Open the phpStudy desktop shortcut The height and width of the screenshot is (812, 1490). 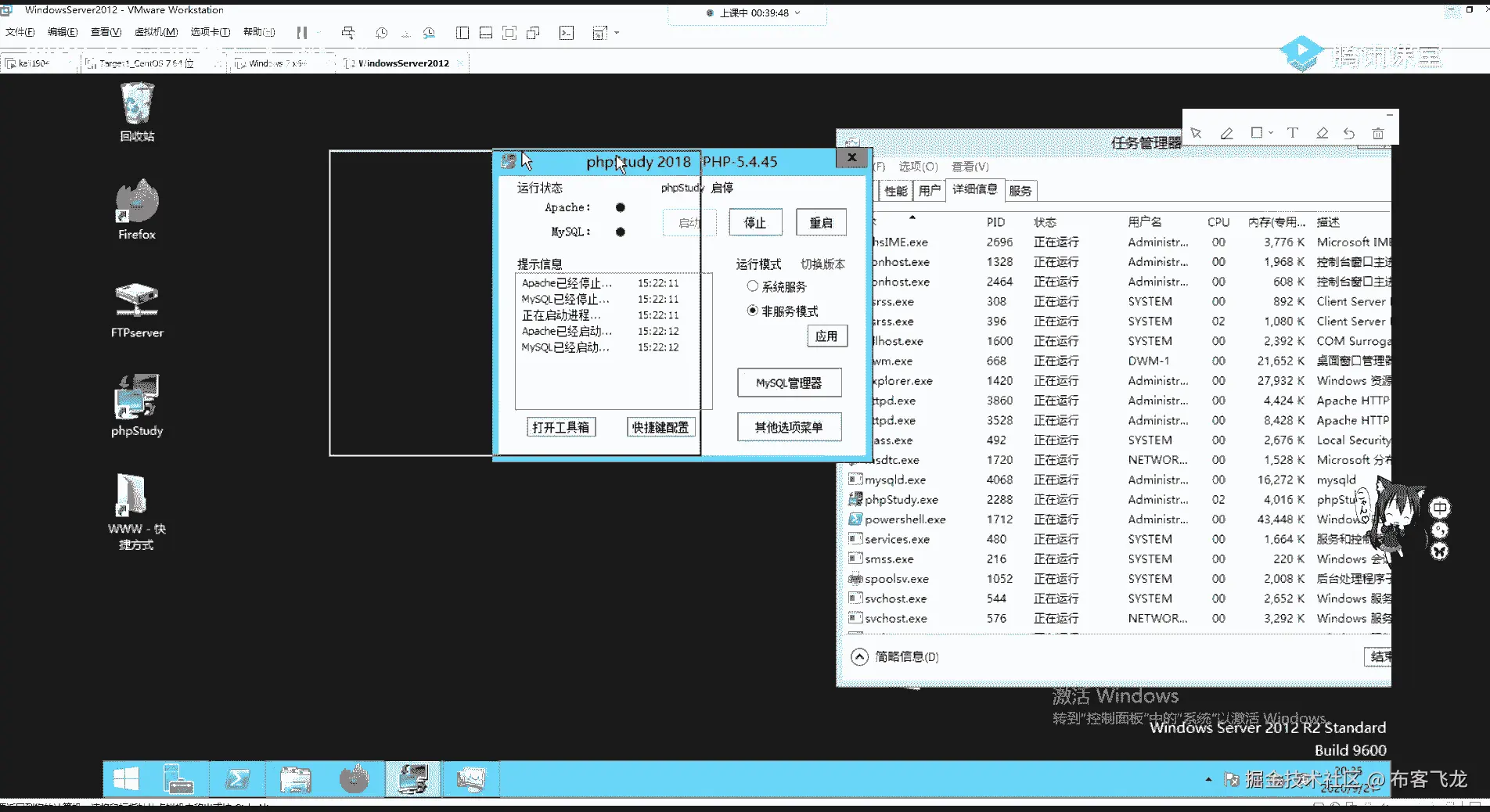[137, 405]
